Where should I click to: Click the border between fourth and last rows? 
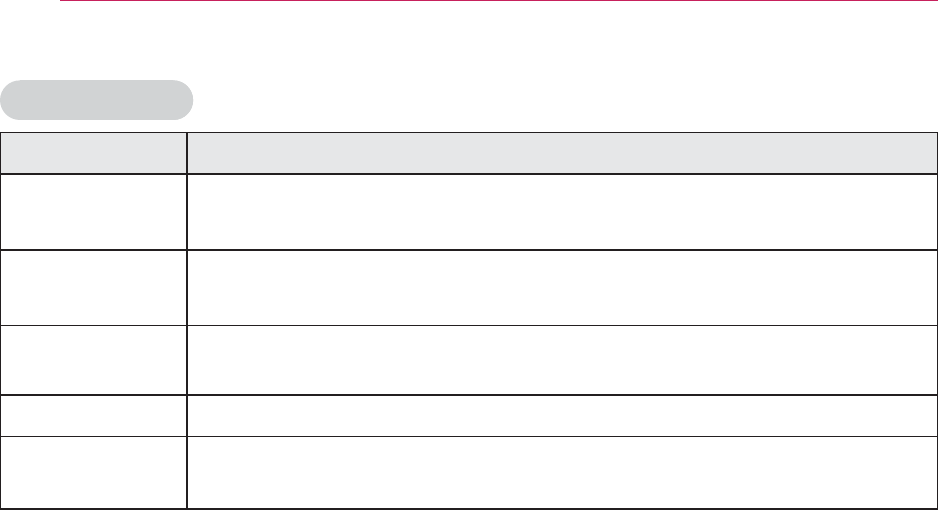pyautogui.click(x=469, y=436)
